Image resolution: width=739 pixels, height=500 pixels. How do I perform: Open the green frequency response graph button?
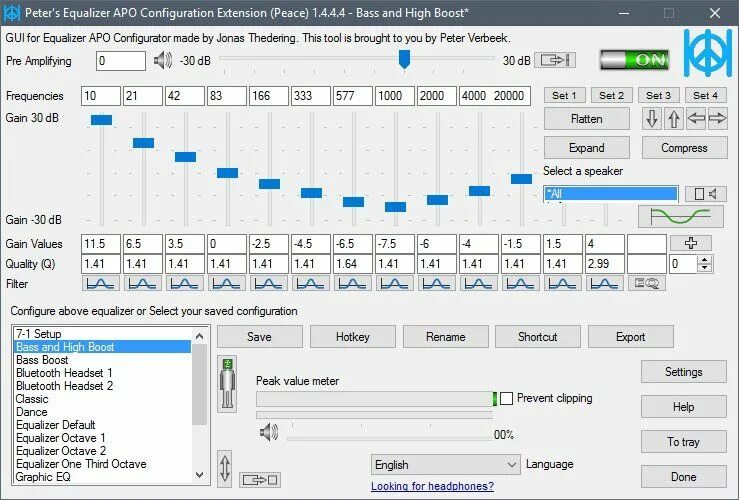(681, 217)
